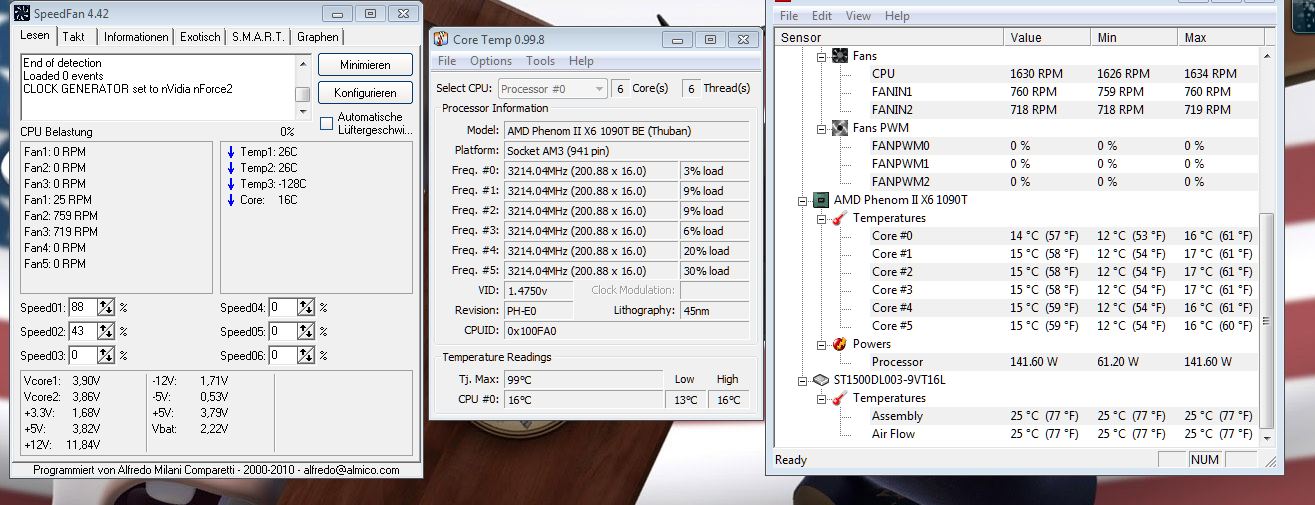The height and width of the screenshot is (505, 1315).
Task: Collapse the Fans tree node
Action: [x=822, y=56]
